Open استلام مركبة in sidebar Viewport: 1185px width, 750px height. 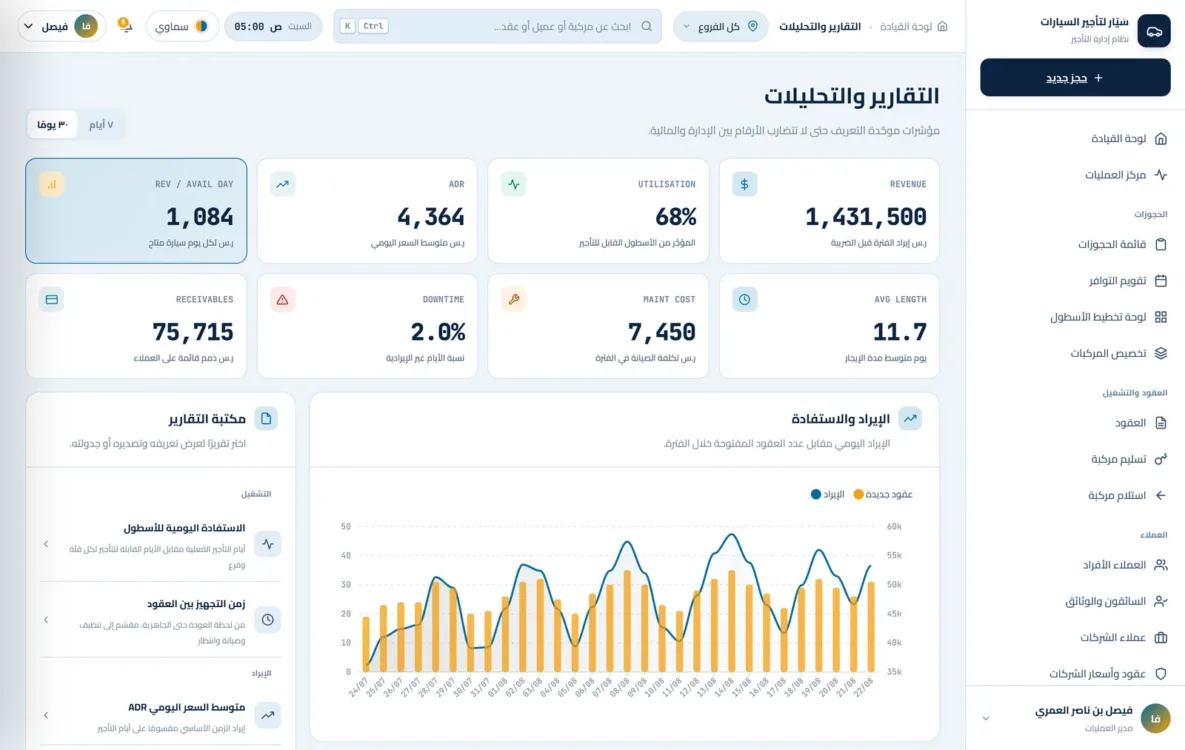[1075, 495]
